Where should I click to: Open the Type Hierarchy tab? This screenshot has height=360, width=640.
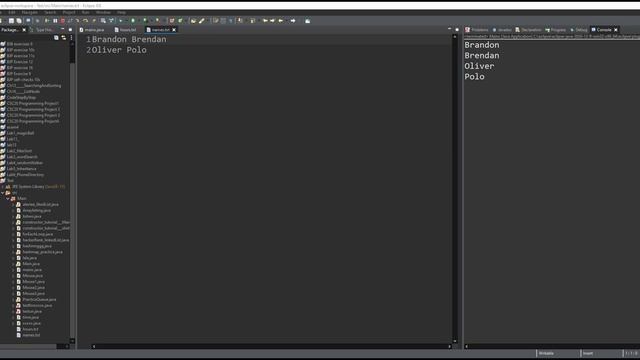click(42, 30)
